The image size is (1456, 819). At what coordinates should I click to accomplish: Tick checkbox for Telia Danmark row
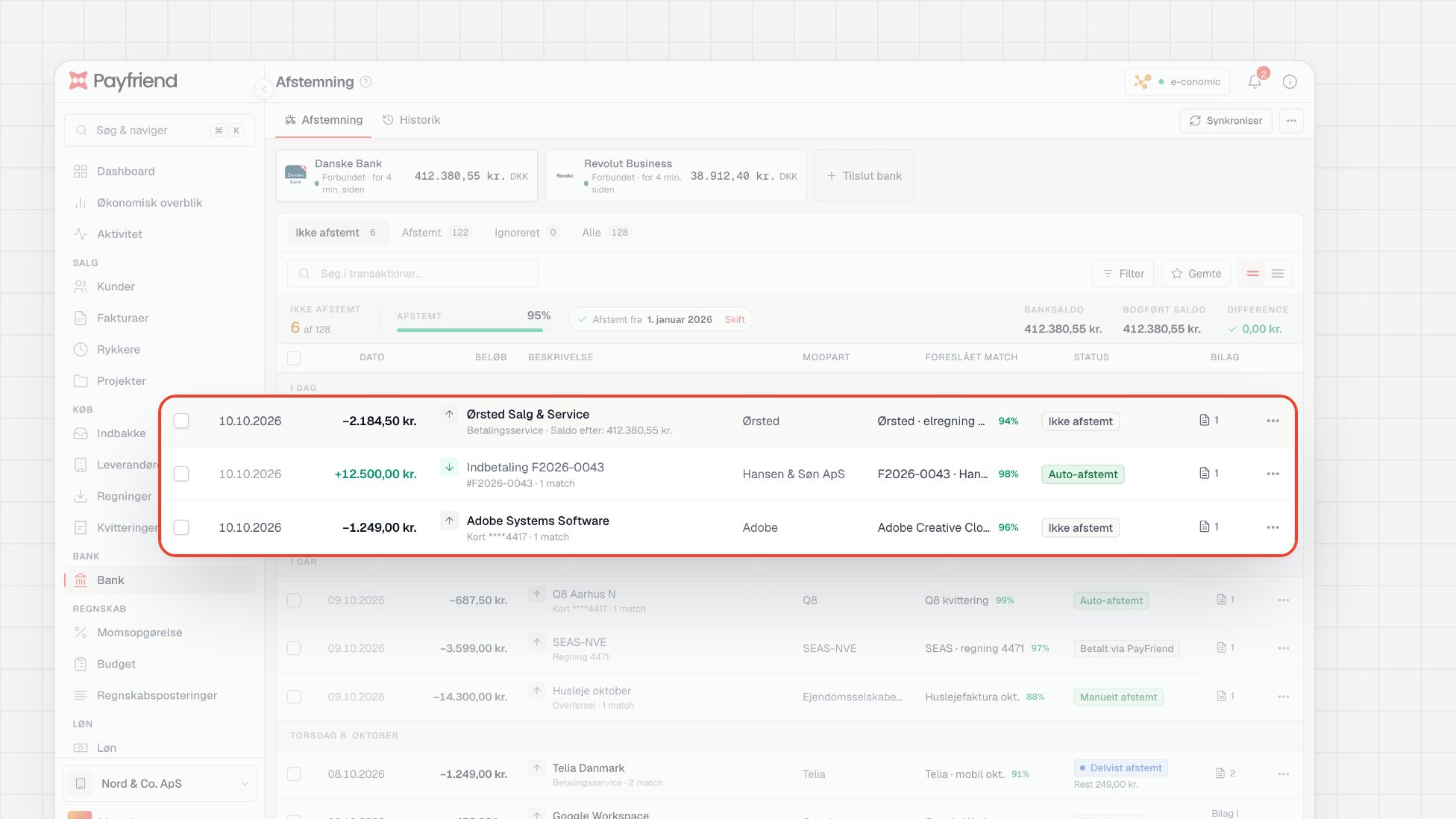(x=294, y=774)
